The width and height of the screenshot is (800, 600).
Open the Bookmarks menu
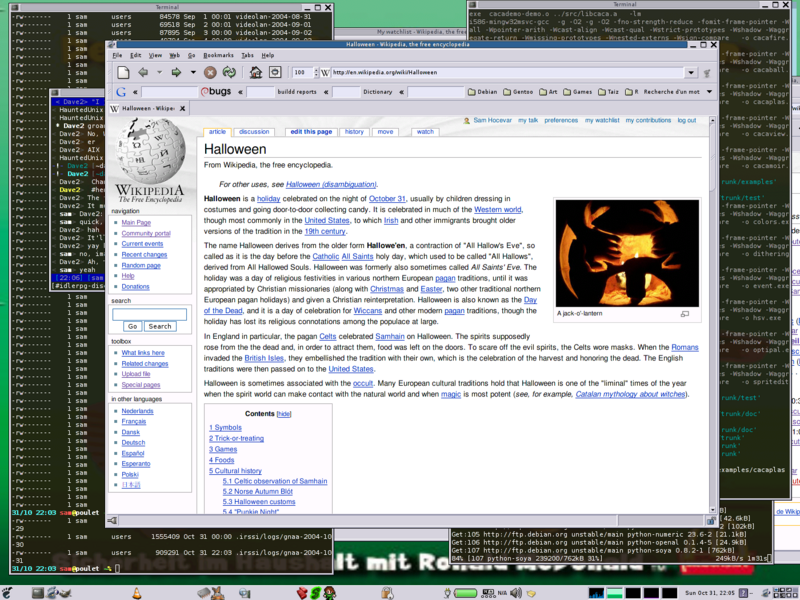tap(218, 55)
